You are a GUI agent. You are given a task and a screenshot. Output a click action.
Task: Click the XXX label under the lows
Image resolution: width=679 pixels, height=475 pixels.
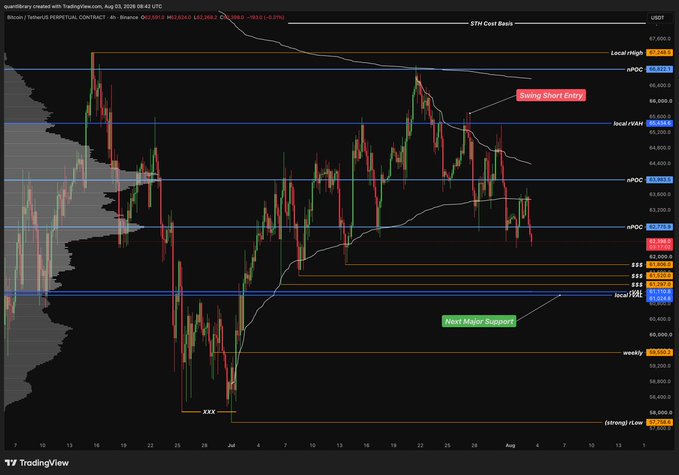coord(209,412)
